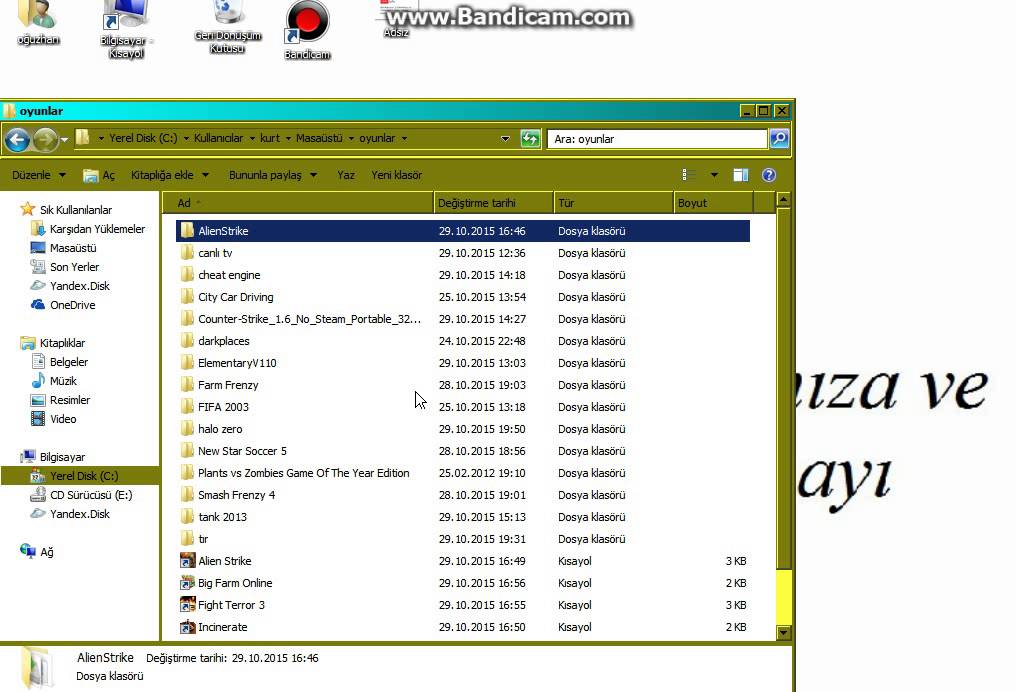The image size is (1016, 692).
Task: Select the 'tır' folder
Action: coord(463,539)
